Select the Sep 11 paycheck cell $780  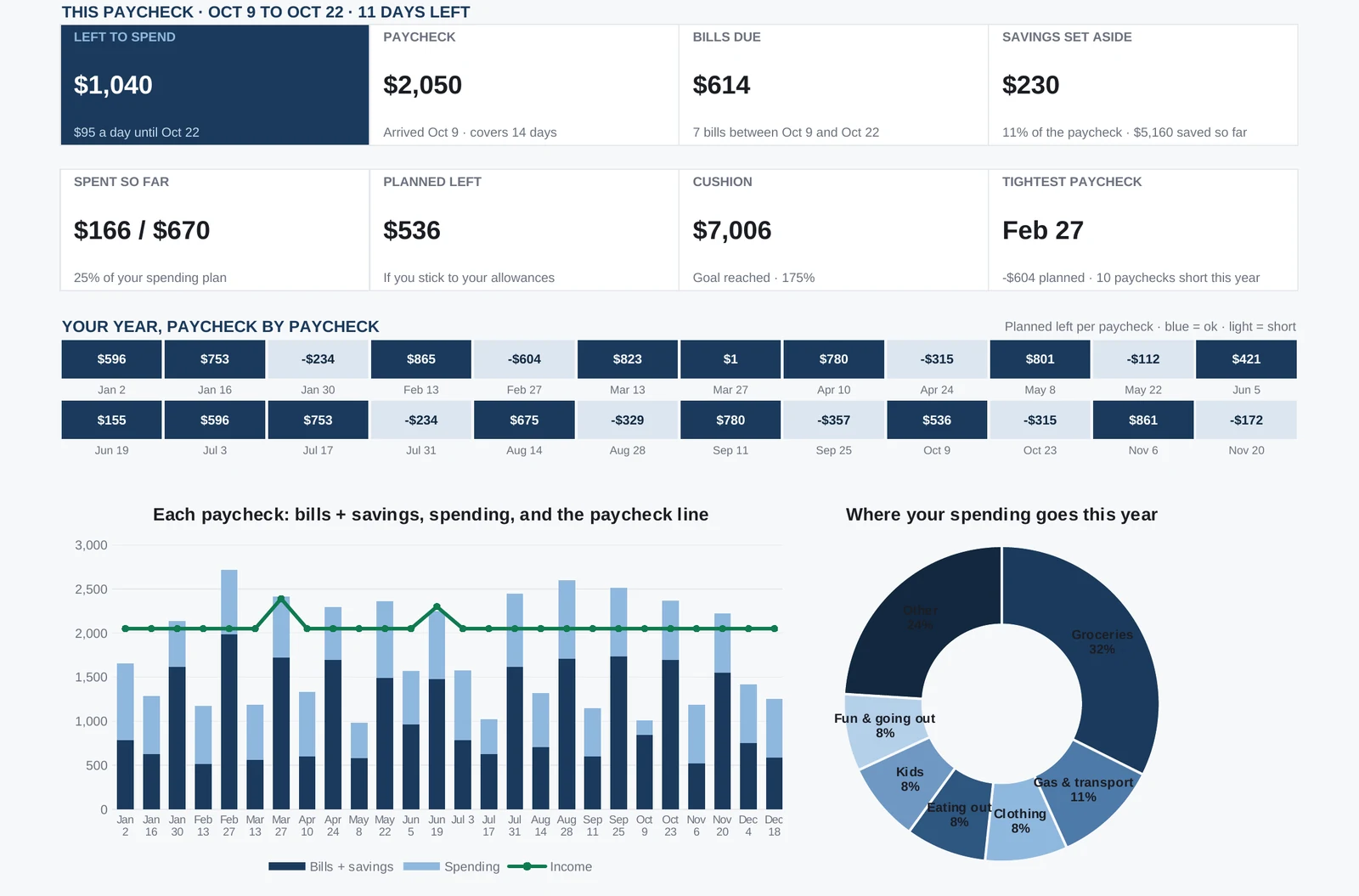click(730, 420)
